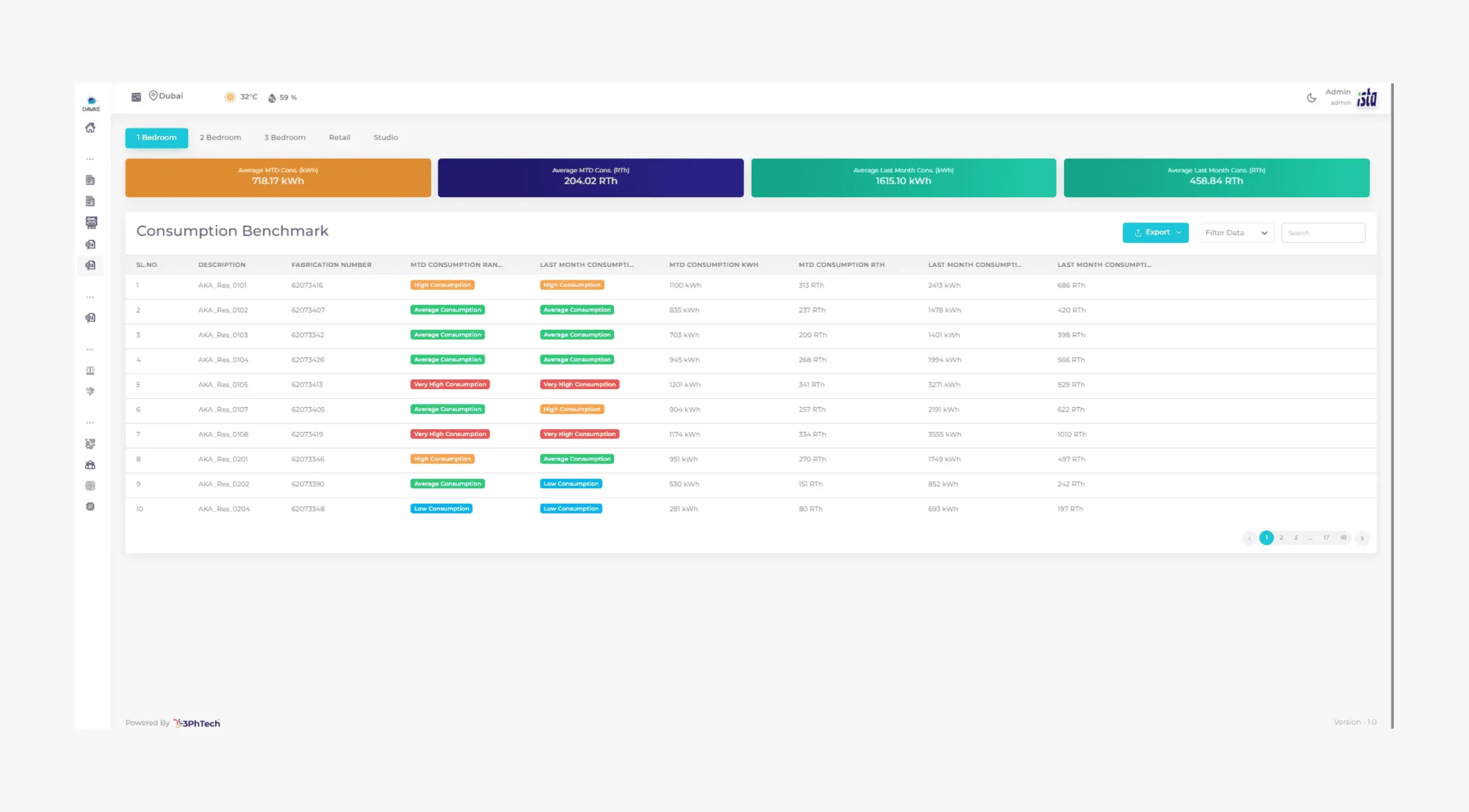Click the orange Average MTD Cons. kWh card
Viewport: 1469px width, 812px height.
pyautogui.click(x=278, y=178)
